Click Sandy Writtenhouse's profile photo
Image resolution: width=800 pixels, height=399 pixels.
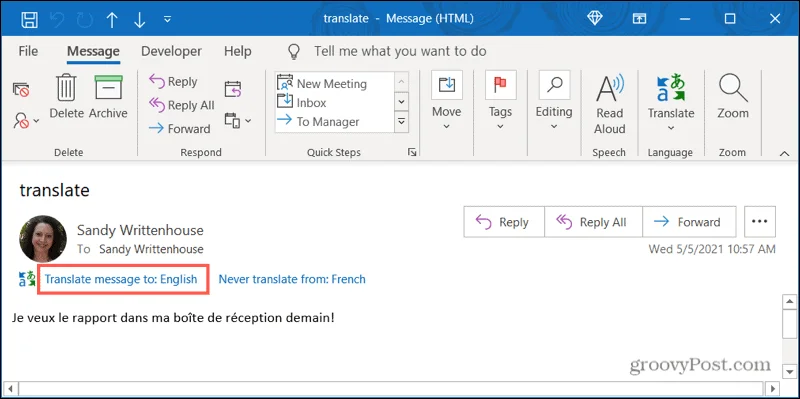point(43,238)
